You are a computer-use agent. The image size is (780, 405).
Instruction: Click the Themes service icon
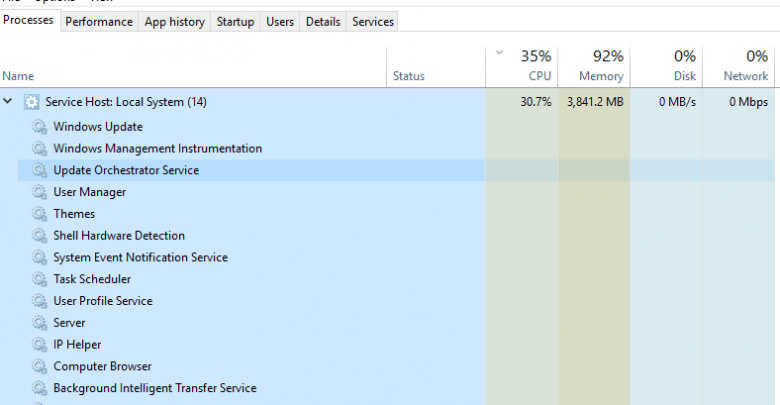click(x=40, y=214)
